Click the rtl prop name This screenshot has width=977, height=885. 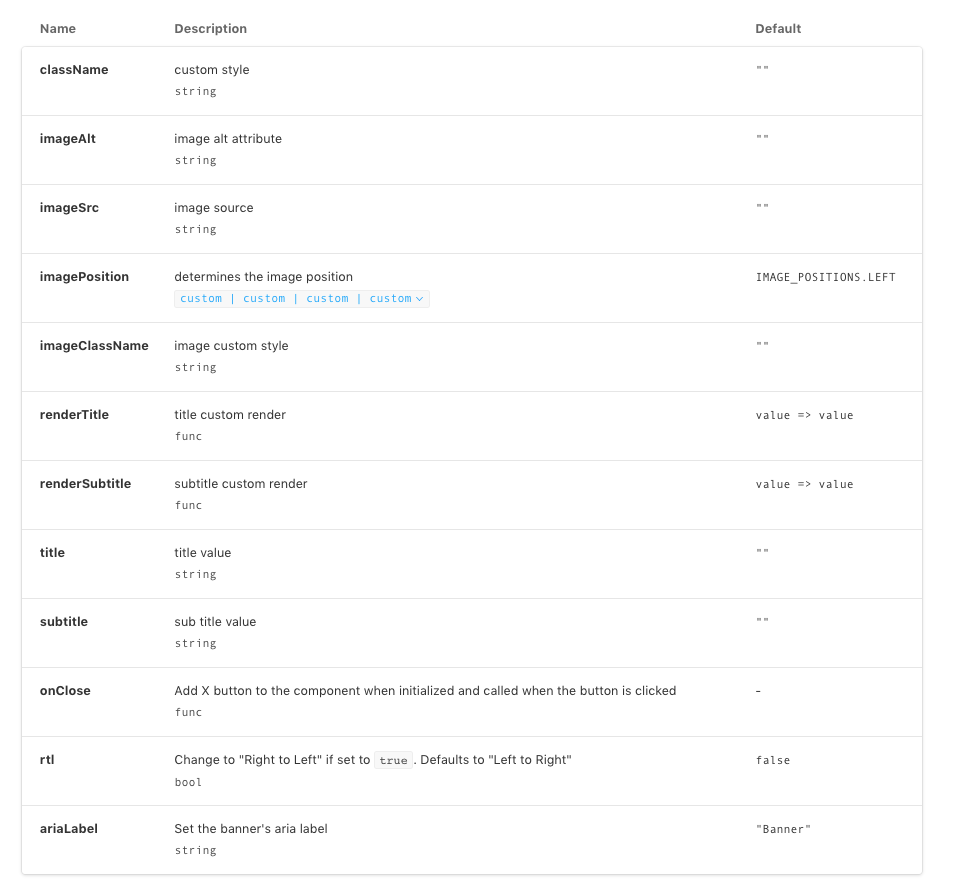click(x=47, y=760)
